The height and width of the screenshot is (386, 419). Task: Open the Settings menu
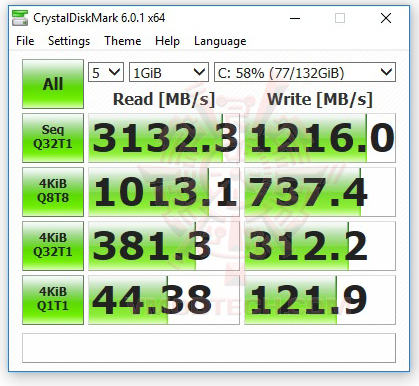point(69,41)
